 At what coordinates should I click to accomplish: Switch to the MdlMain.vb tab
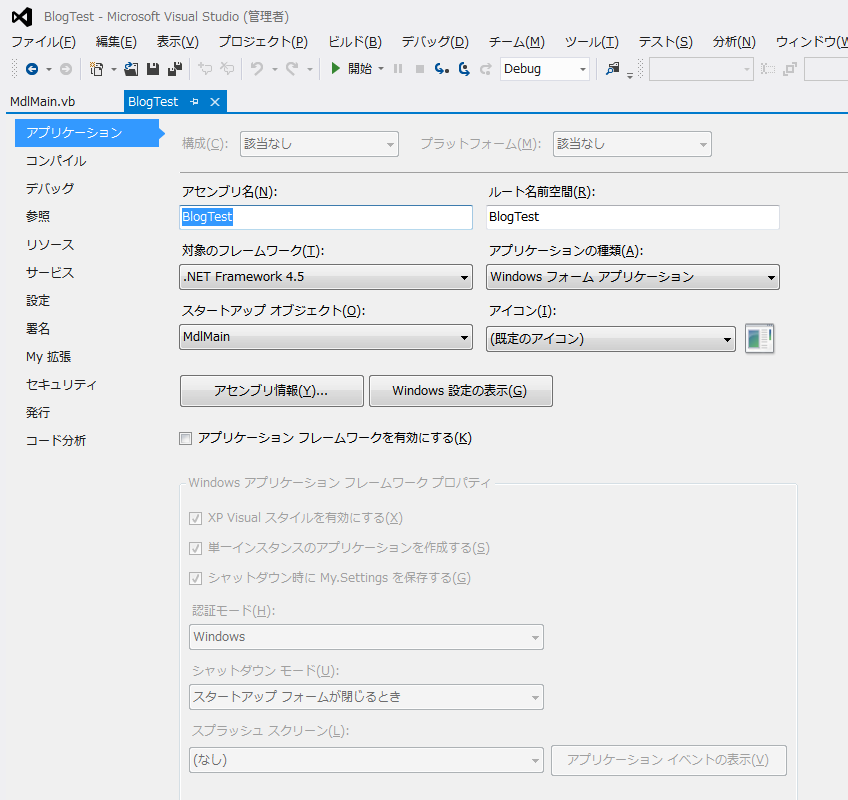43,102
